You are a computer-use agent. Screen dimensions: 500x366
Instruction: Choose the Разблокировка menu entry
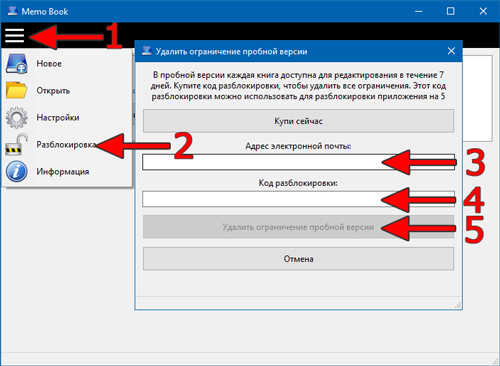point(67,144)
